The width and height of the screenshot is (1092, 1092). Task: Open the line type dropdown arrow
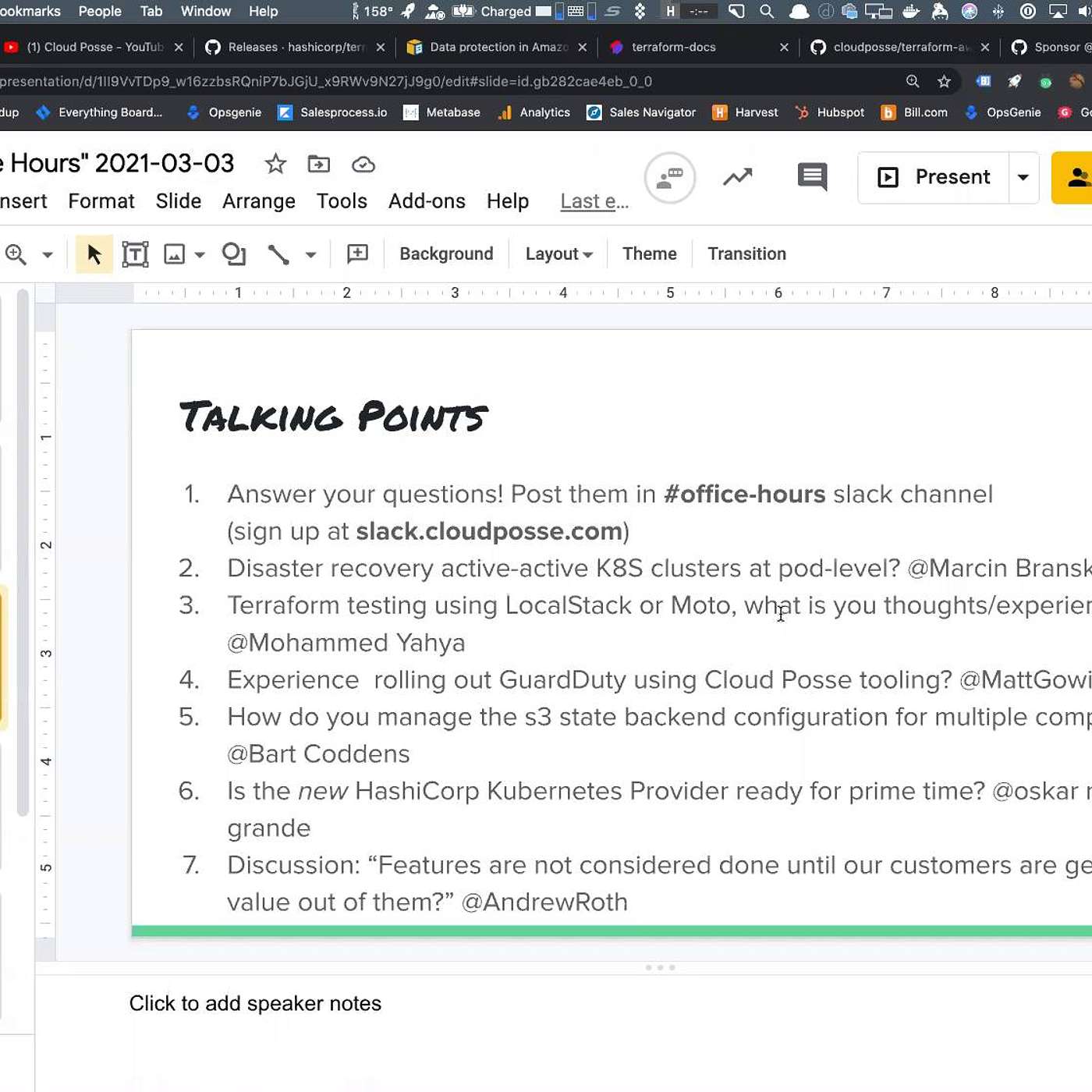coord(310,255)
